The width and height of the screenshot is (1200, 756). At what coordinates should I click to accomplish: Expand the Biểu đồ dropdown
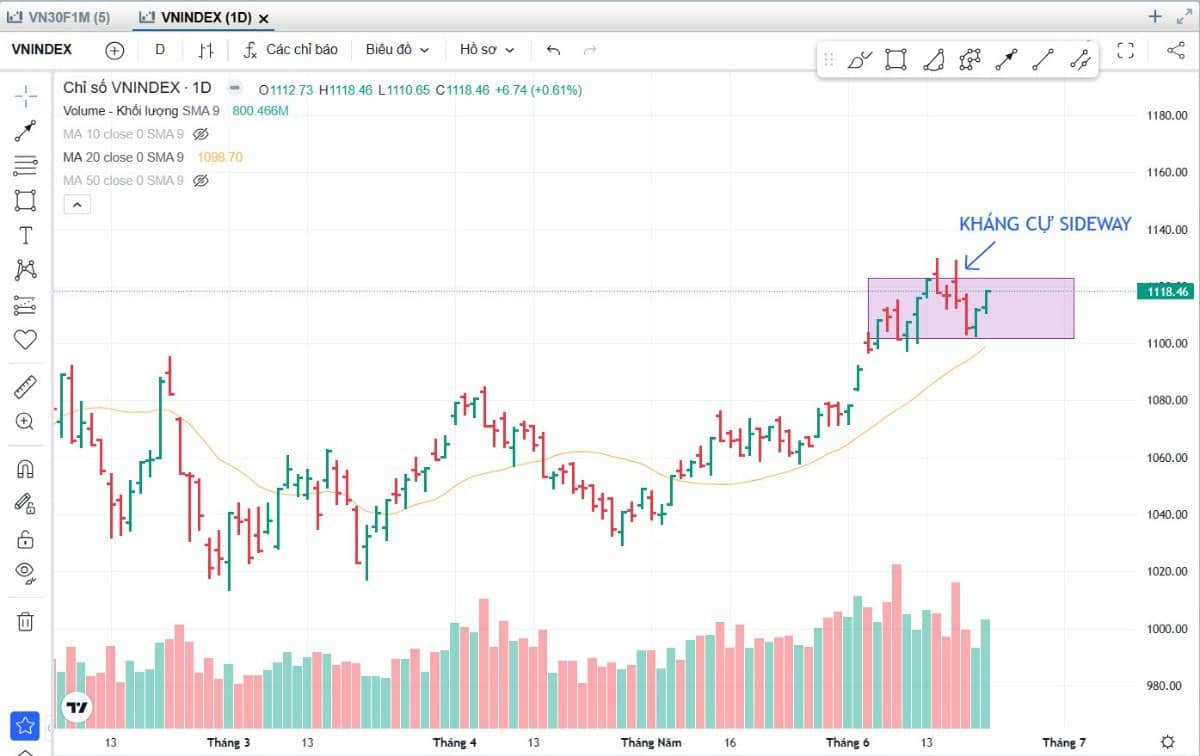click(397, 50)
